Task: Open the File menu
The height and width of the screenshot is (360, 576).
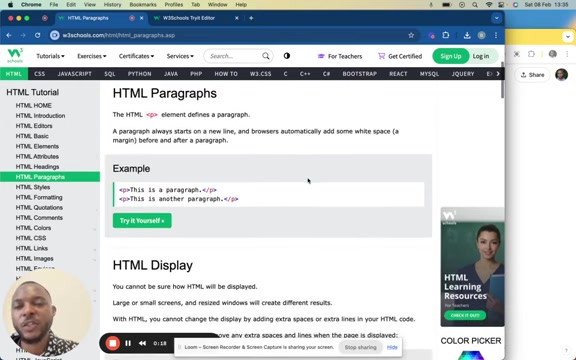Action: click(x=54, y=5)
